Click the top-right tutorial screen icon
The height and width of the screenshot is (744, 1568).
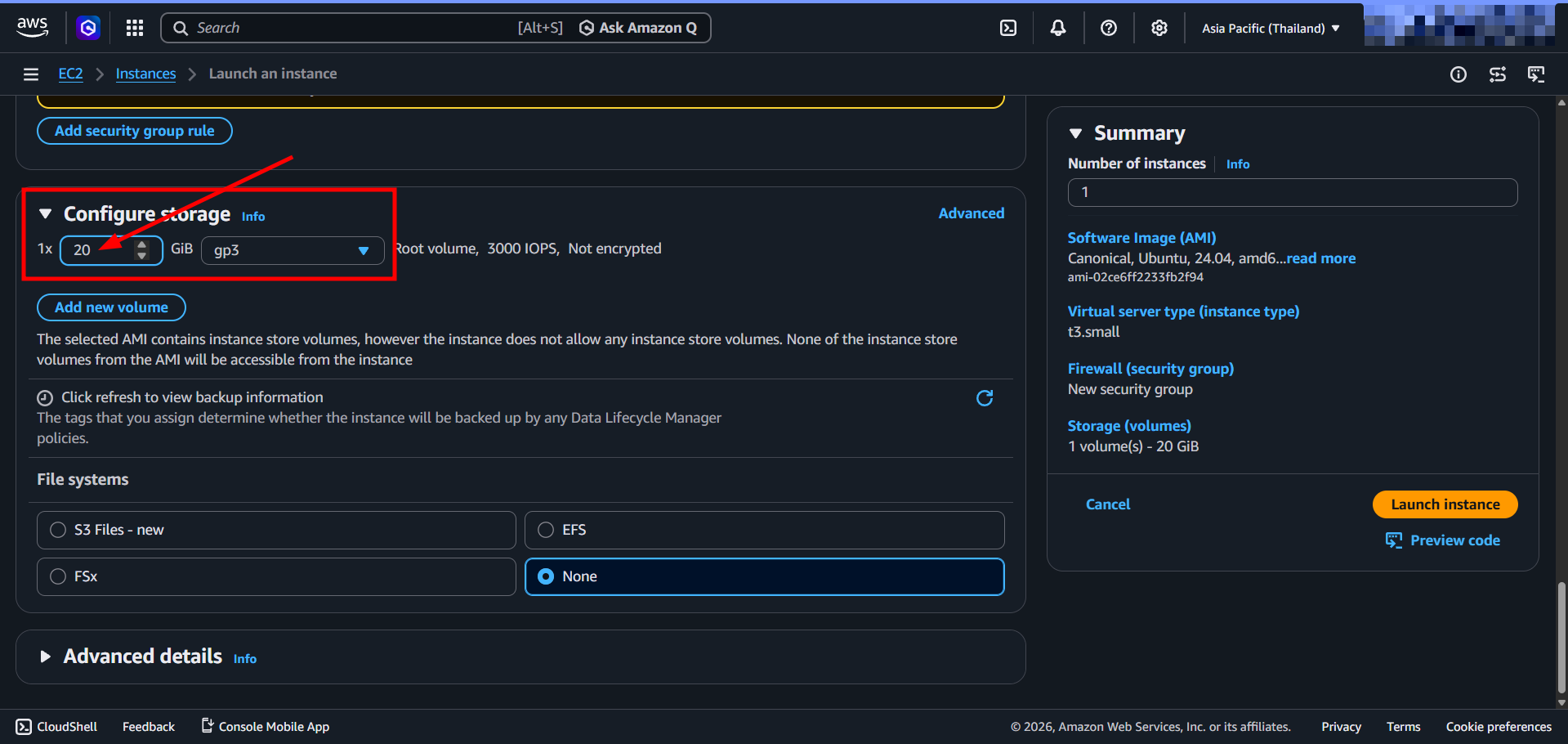pos(1536,74)
